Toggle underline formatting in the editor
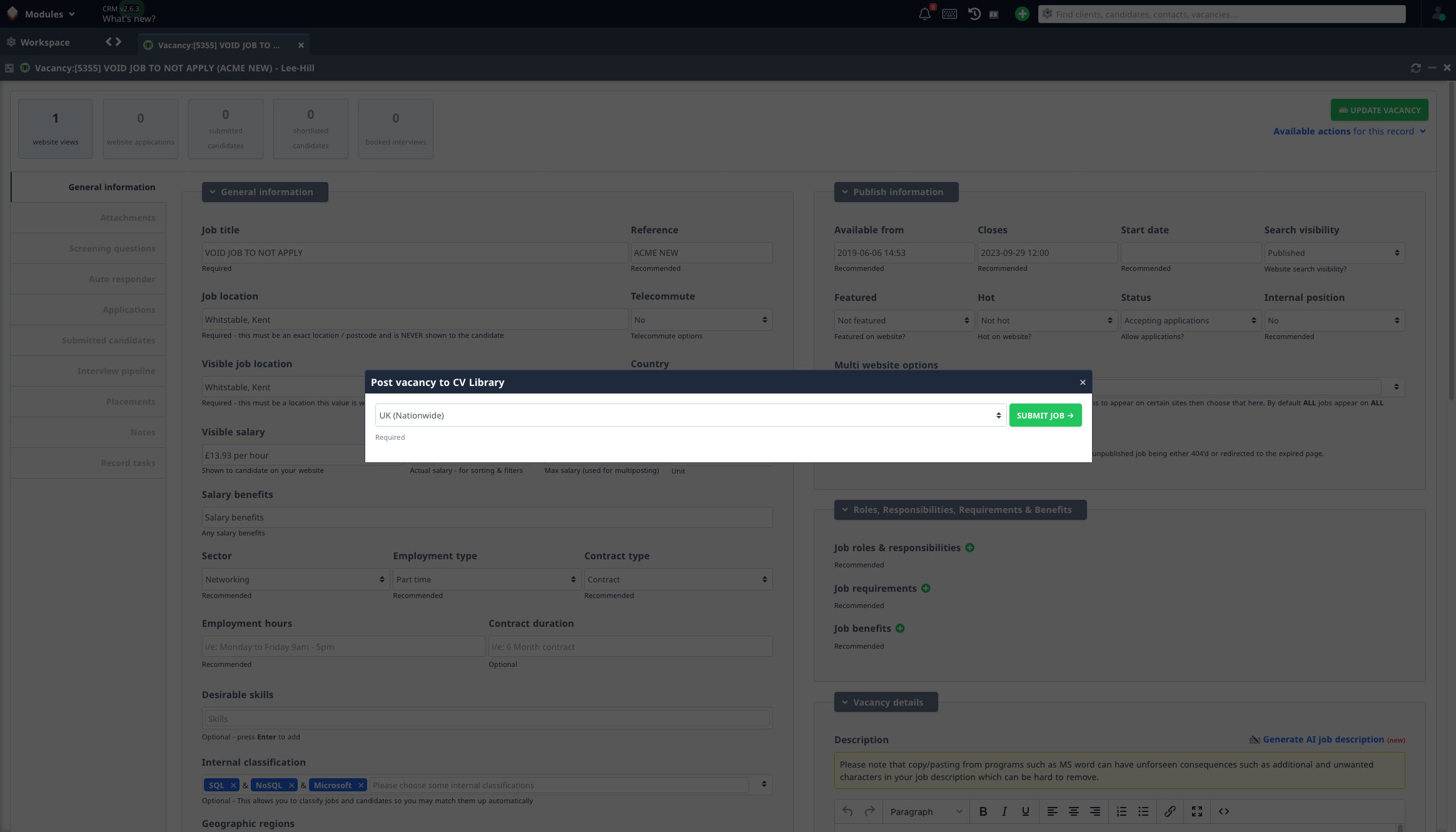 [1026, 811]
